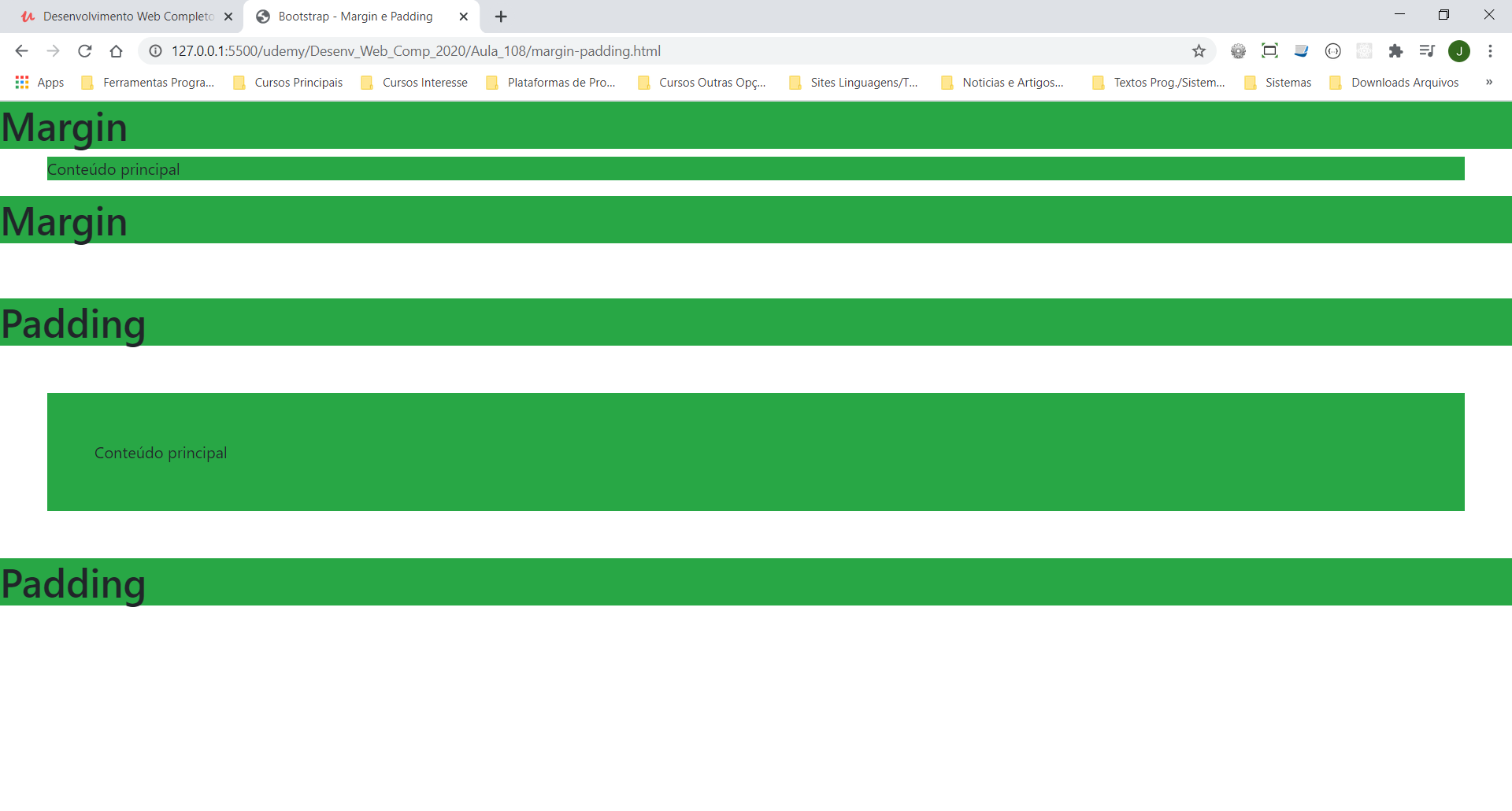The width and height of the screenshot is (1512, 811).
Task: View site information icon in address bar
Action: (156, 51)
